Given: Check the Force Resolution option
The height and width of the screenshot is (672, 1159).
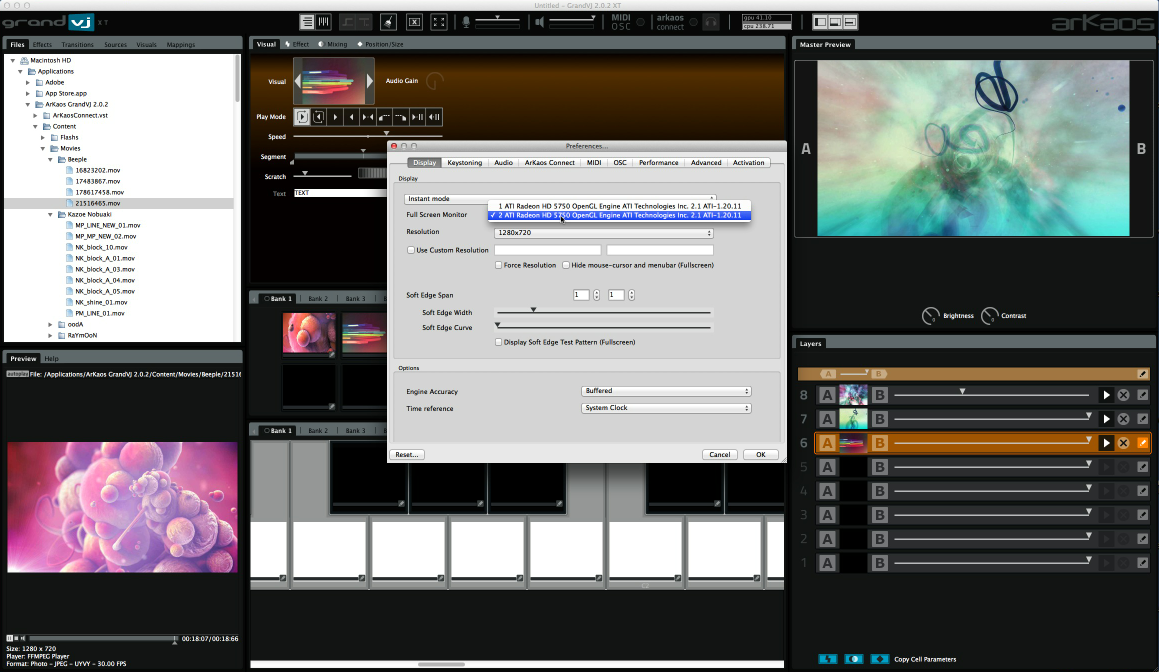Looking at the screenshot, I should (x=499, y=265).
